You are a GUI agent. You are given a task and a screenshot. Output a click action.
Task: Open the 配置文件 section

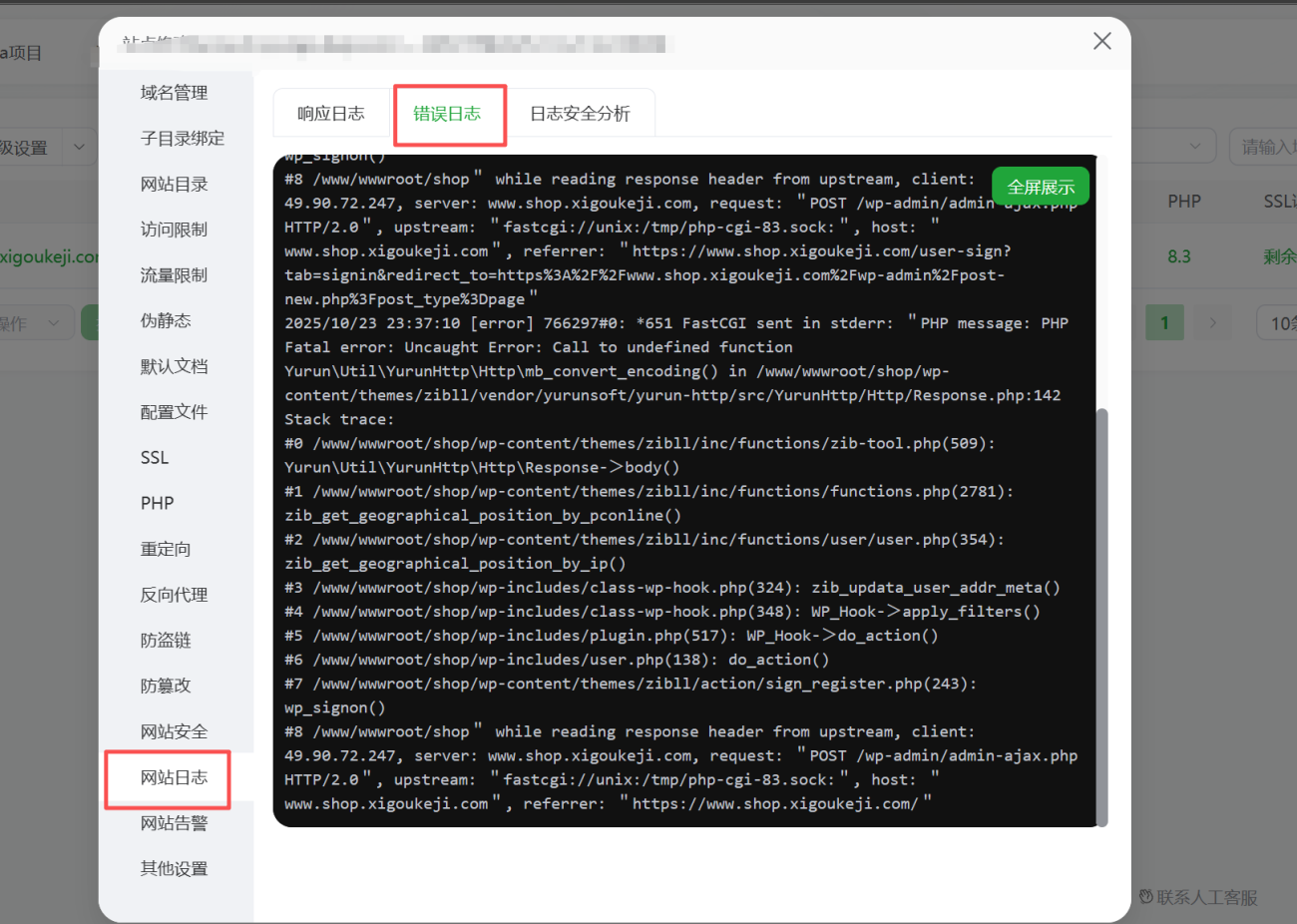click(174, 412)
